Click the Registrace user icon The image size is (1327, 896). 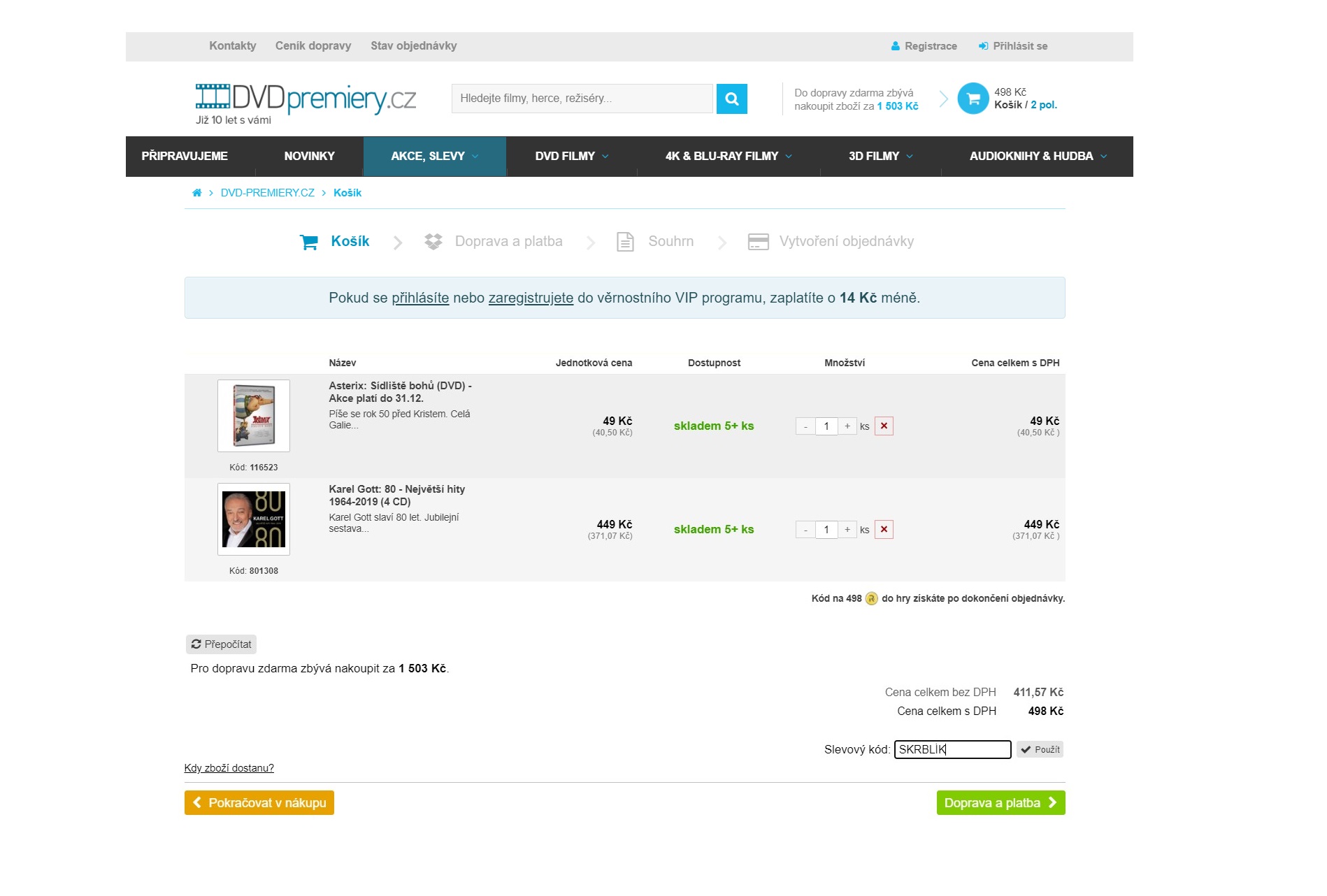click(895, 46)
